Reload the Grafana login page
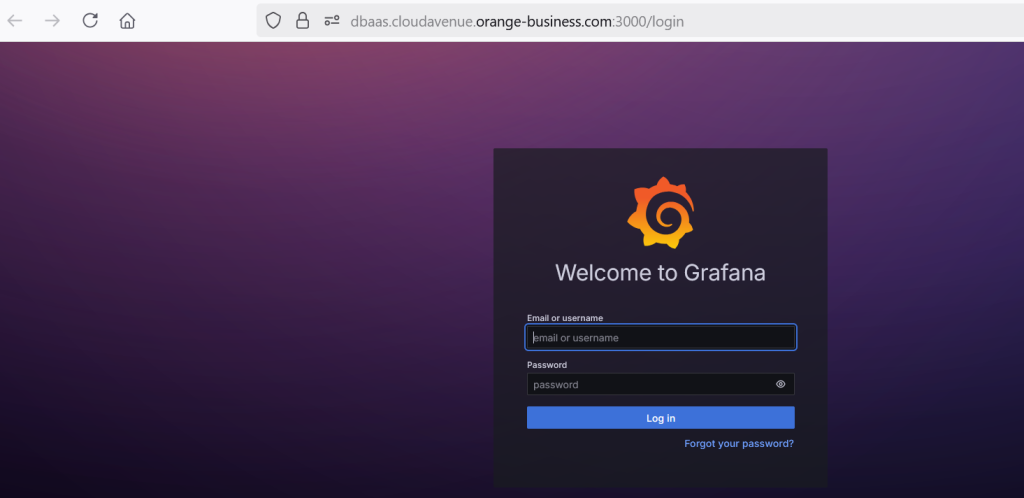This screenshot has height=498, width=1024. pos(90,21)
